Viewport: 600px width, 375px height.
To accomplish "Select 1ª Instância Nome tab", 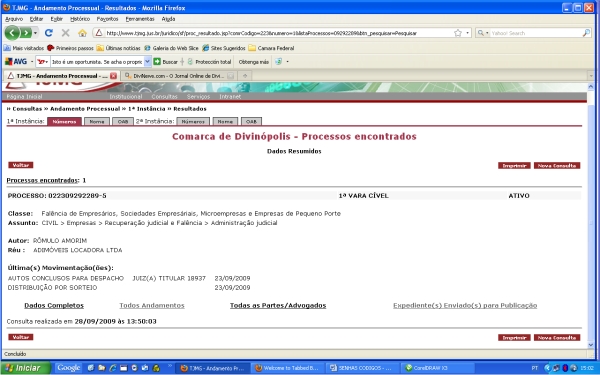I will pyautogui.click(x=97, y=121).
